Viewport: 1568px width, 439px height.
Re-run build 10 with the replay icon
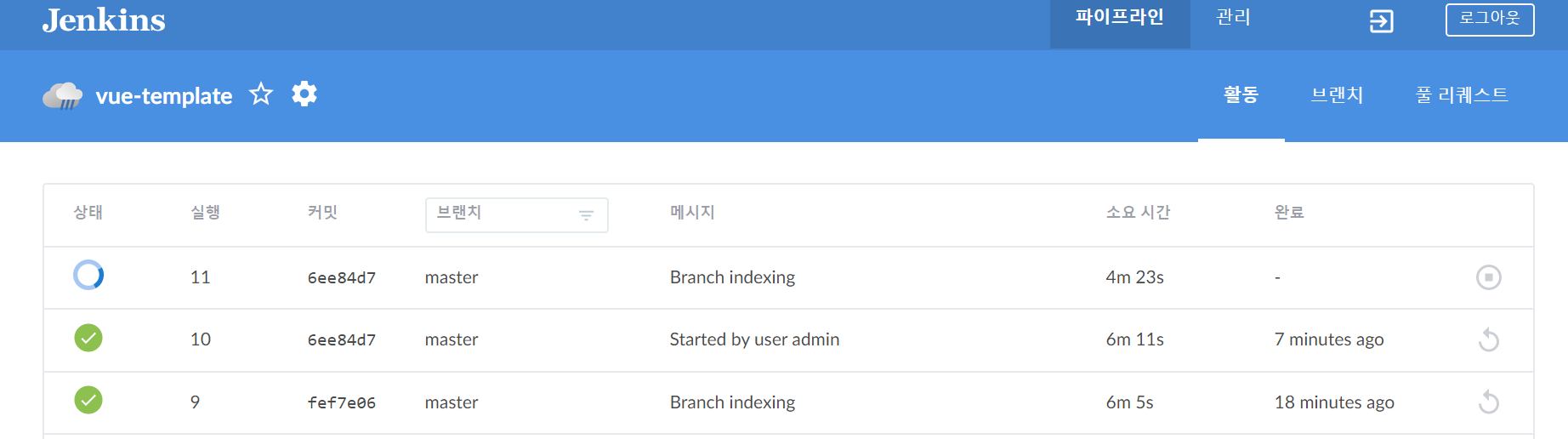pos(1488,340)
